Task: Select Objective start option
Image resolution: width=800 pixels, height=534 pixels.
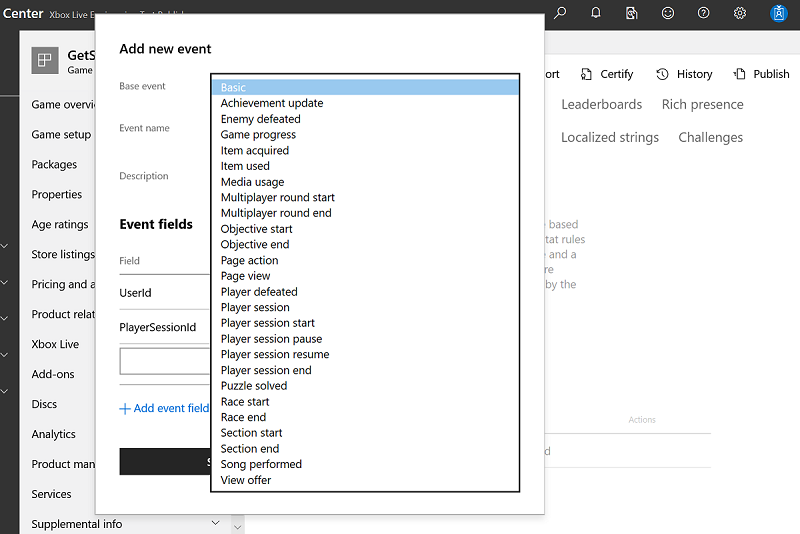Action: point(365,229)
